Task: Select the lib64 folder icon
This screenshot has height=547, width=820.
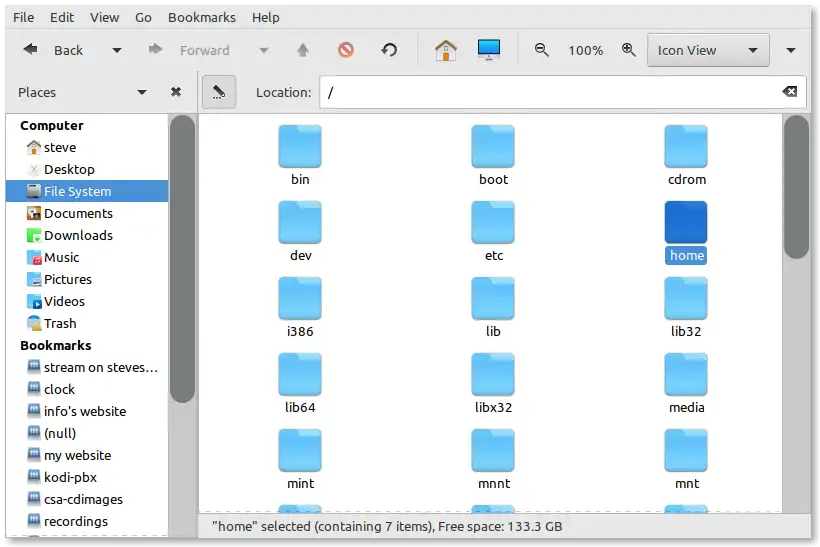Action: tap(300, 374)
